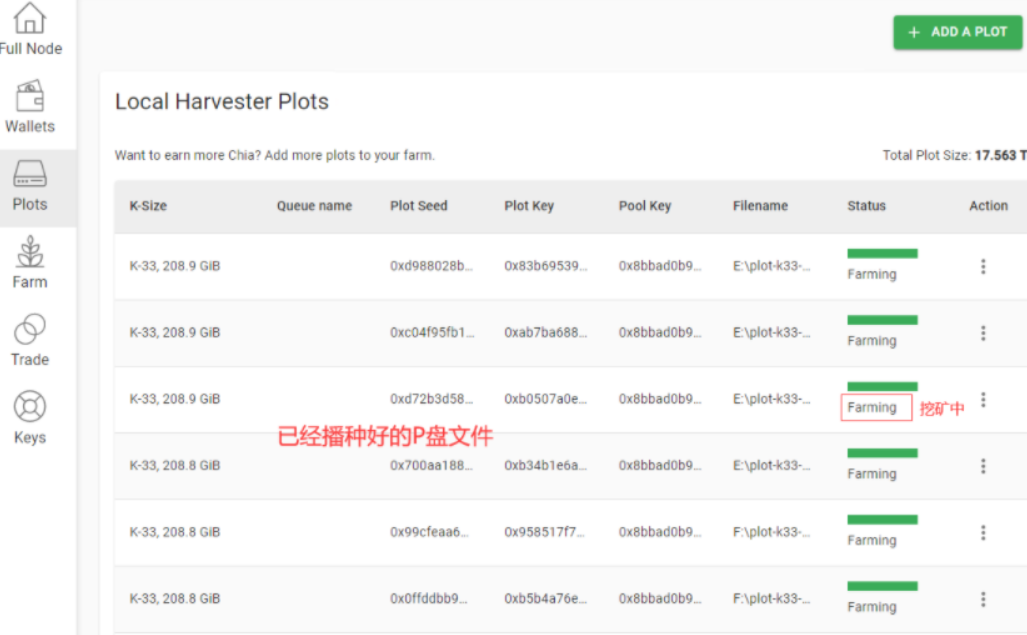Screen dimensions: 1027x635
Task: Open action menu for plot 0xc04f95fb1
Action: tap(983, 333)
